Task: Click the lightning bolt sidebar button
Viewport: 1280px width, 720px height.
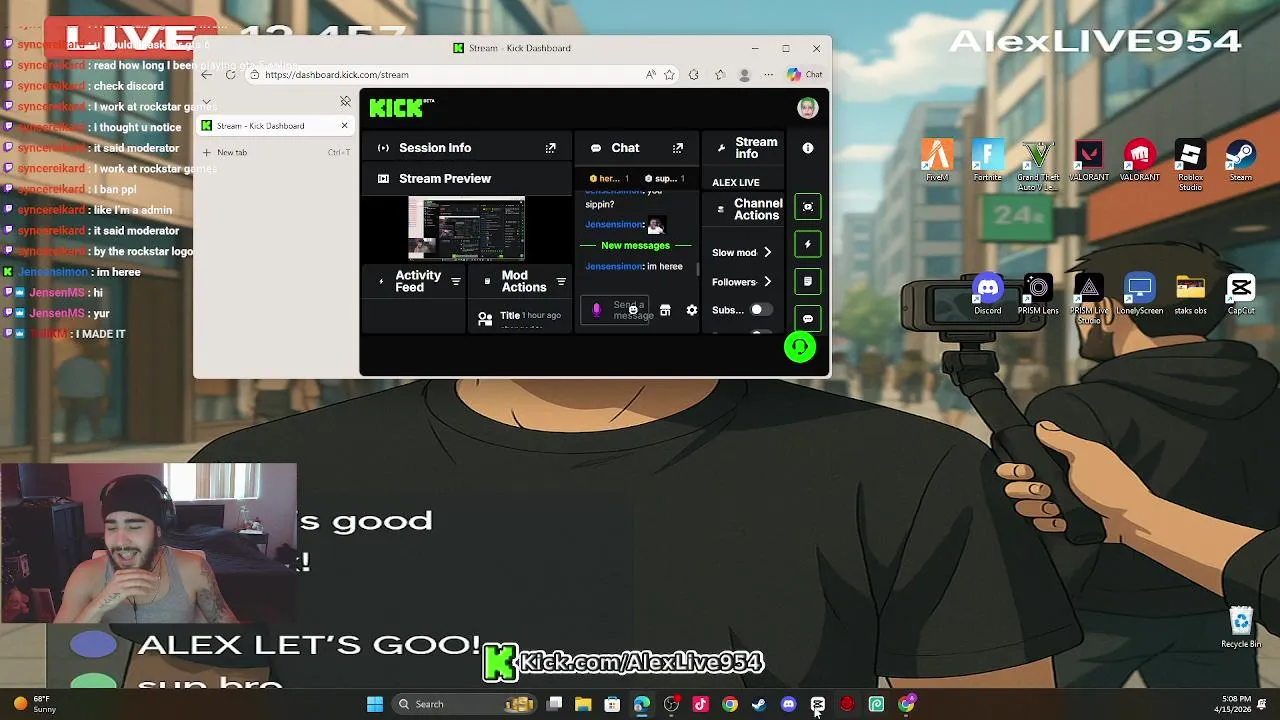Action: 808,244
